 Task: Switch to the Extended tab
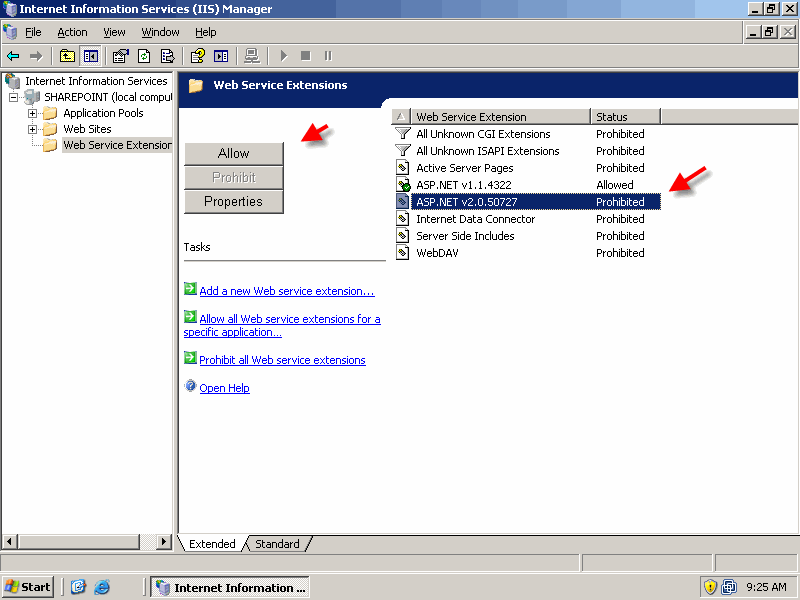212,544
